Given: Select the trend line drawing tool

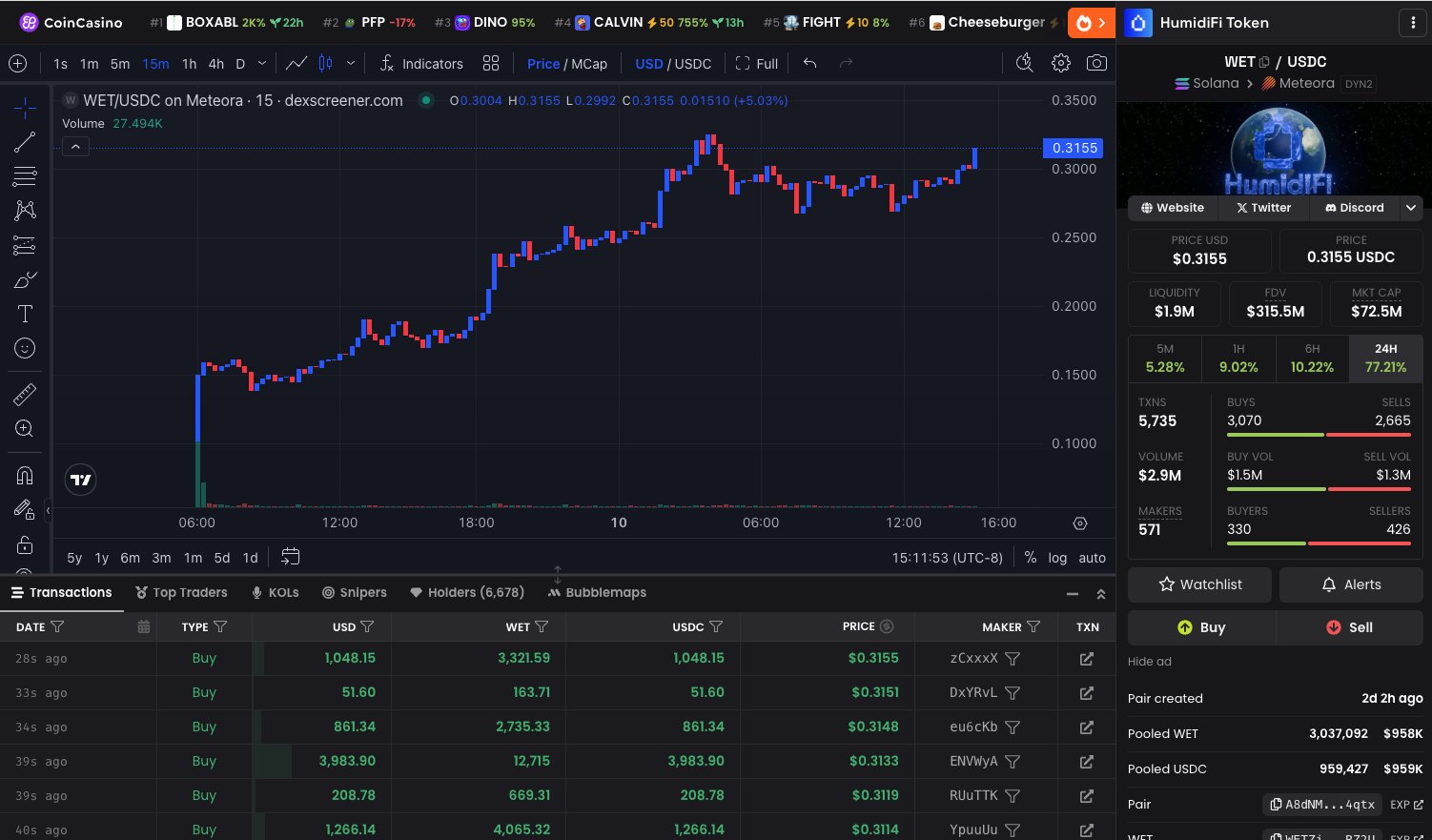Looking at the screenshot, I should pyautogui.click(x=25, y=142).
